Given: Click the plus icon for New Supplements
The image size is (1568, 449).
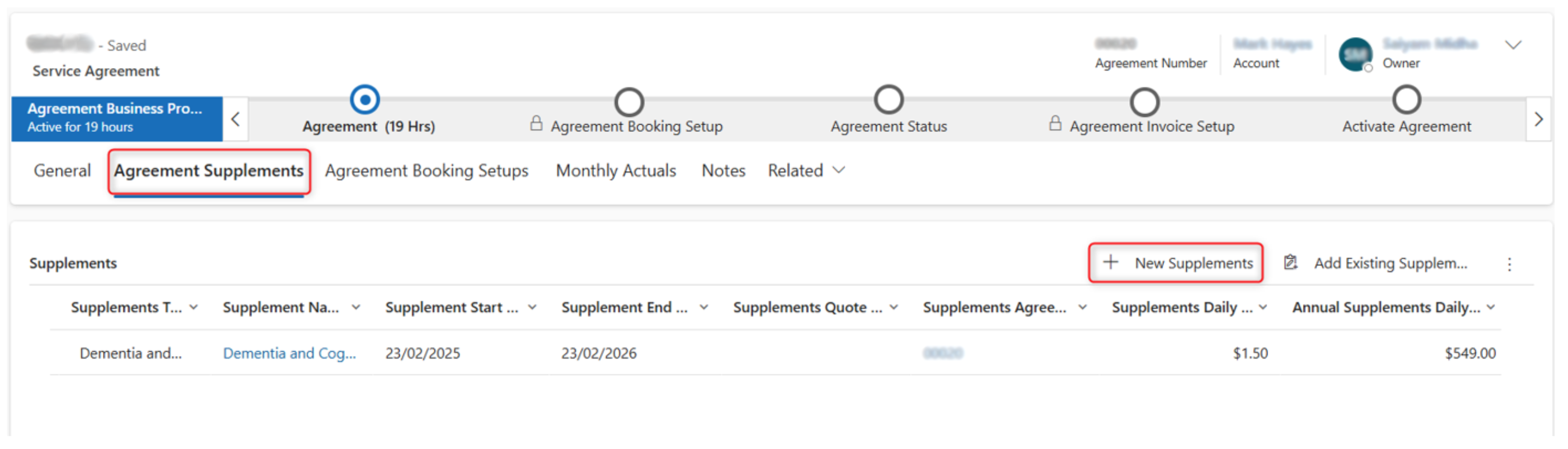Looking at the screenshot, I should (1110, 263).
